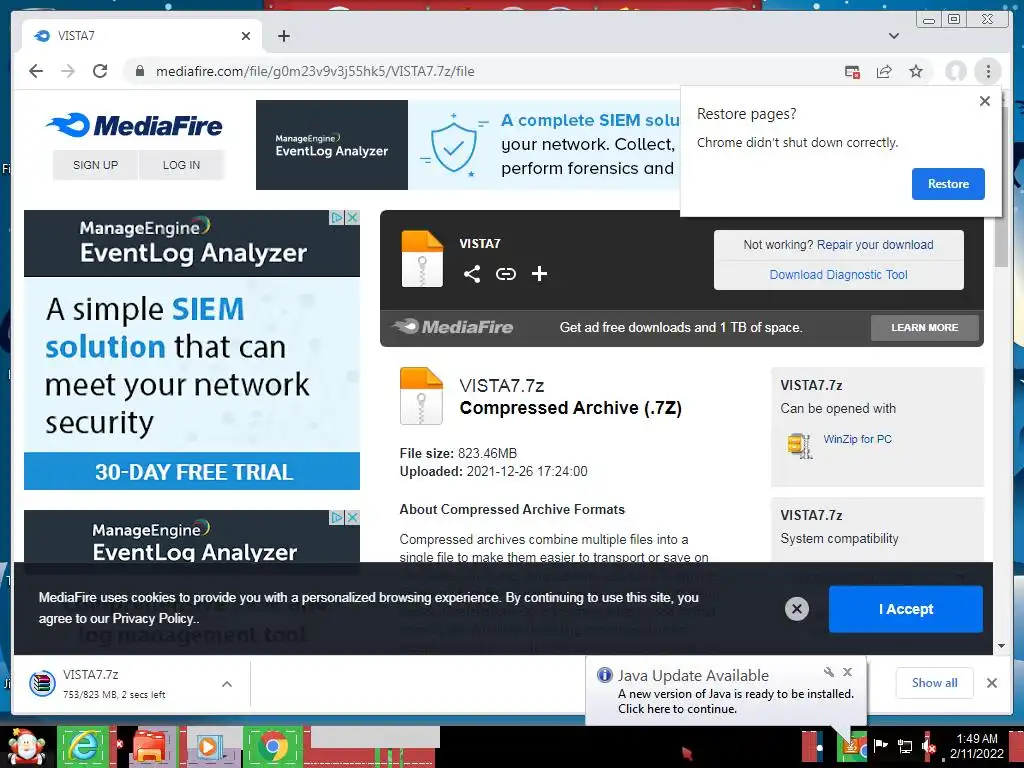Accept cookies with I Accept
Viewport: 1024px width, 768px height.
pos(906,609)
